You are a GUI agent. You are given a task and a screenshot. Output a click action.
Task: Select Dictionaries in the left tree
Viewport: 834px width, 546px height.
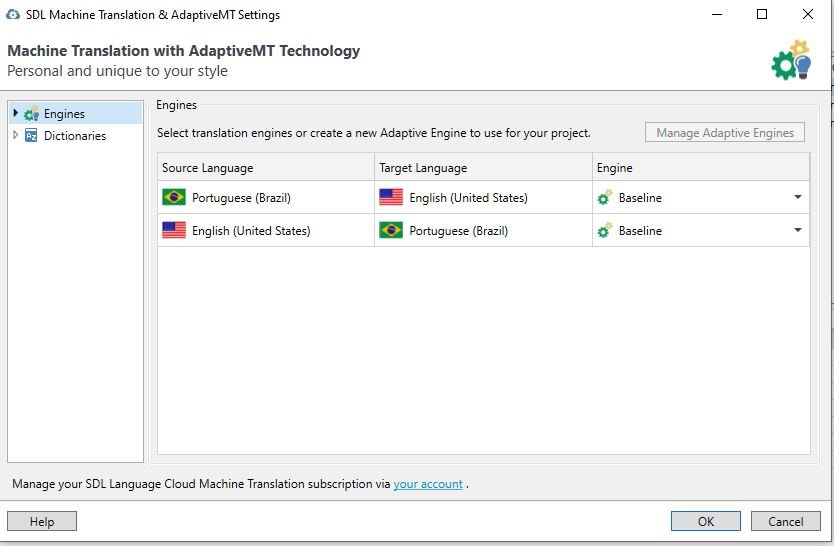coord(75,136)
